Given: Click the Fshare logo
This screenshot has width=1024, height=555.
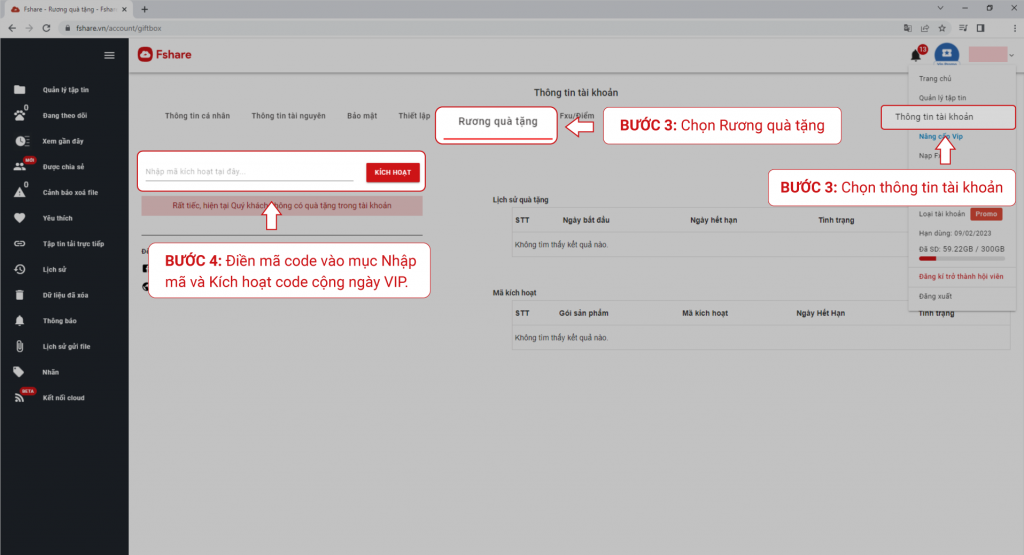Looking at the screenshot, I should (x=165, y=55).
